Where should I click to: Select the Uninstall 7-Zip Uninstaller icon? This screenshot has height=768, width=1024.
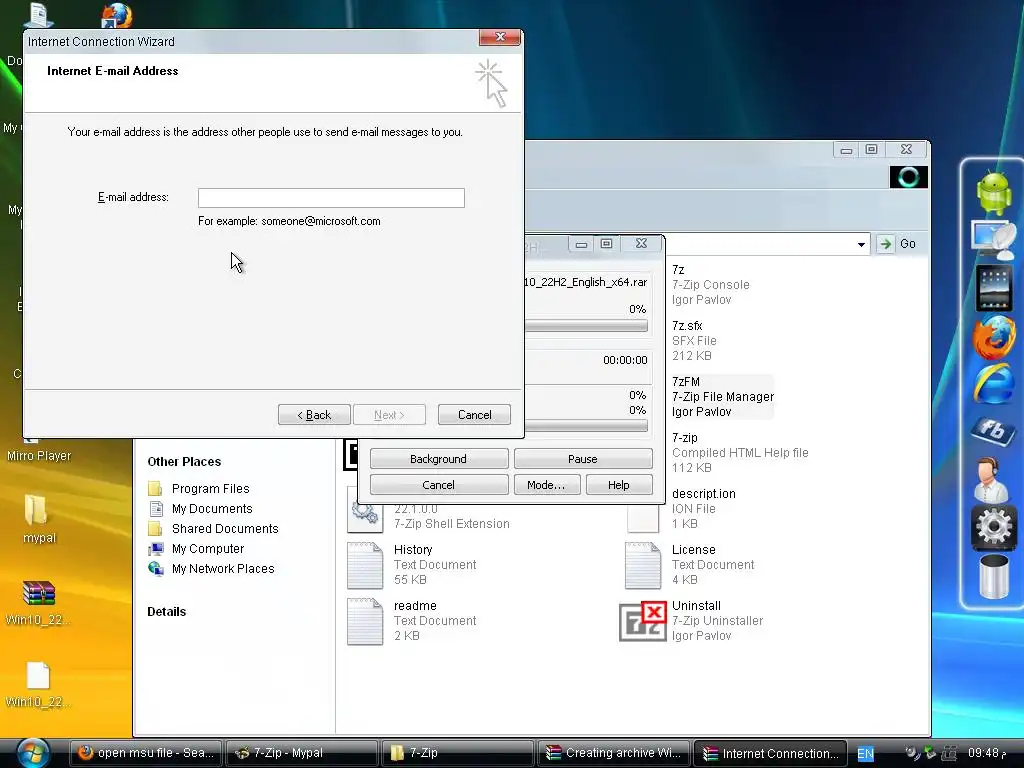(643, 621)
